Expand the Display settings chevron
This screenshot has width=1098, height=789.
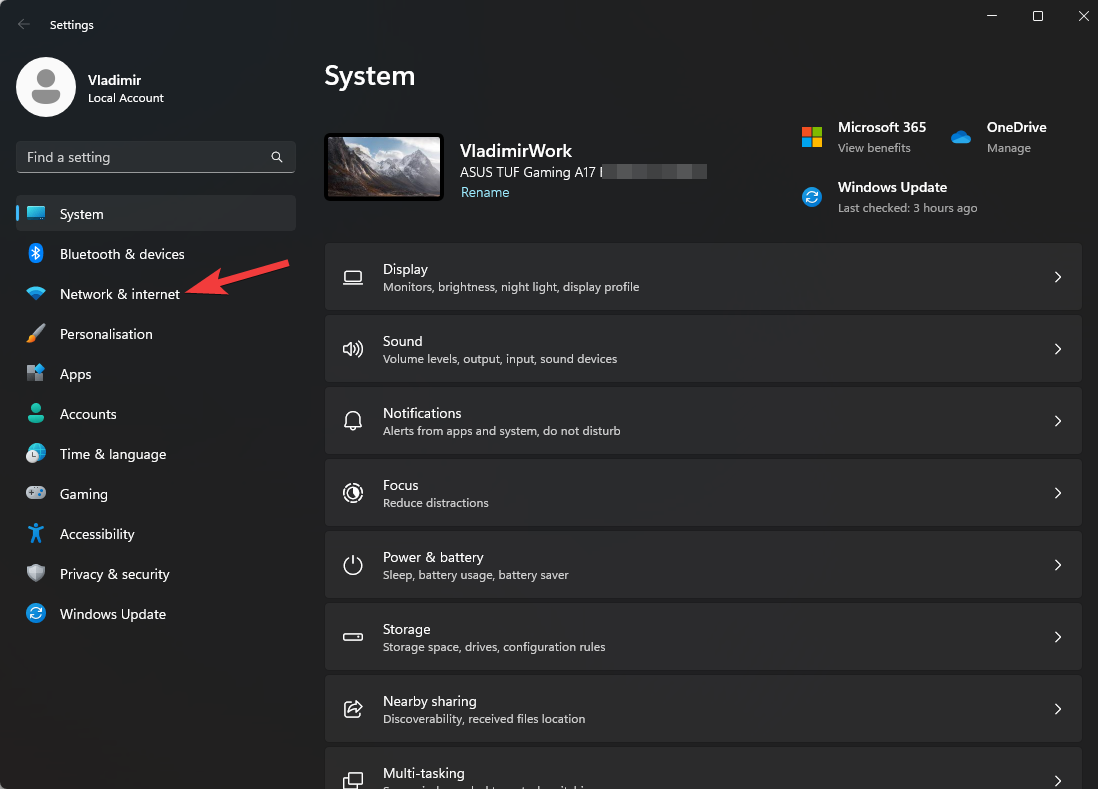(1058, 277)
